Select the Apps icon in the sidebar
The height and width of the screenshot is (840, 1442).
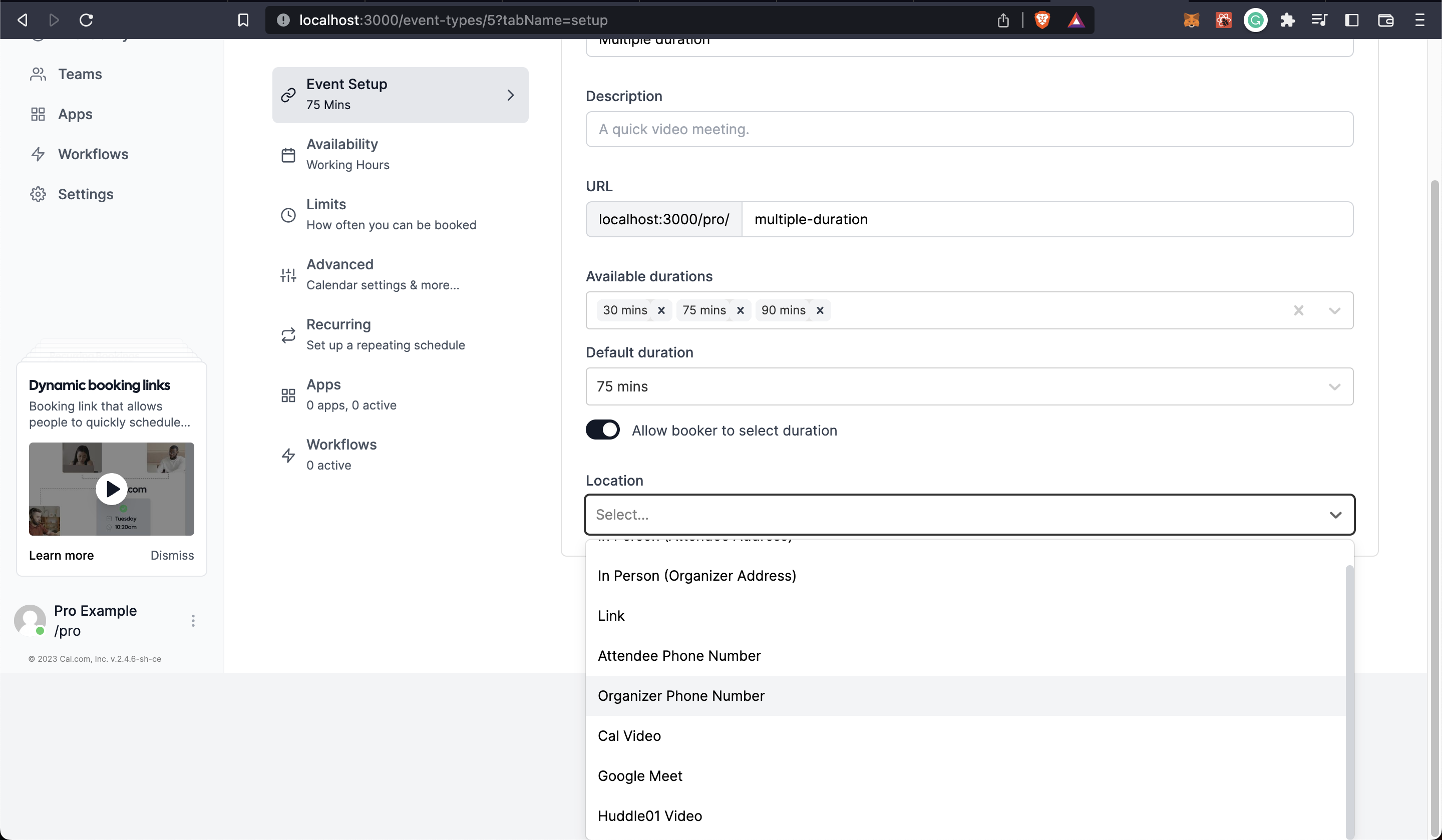pos(38,114)
